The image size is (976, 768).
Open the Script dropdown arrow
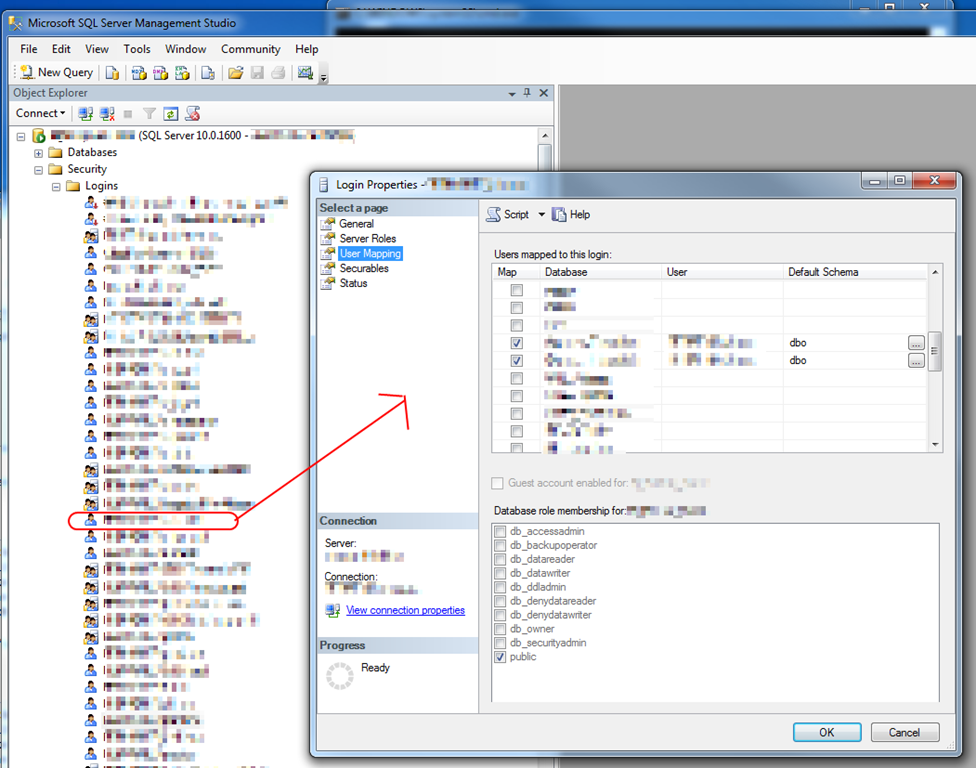(x=542, y=215)
